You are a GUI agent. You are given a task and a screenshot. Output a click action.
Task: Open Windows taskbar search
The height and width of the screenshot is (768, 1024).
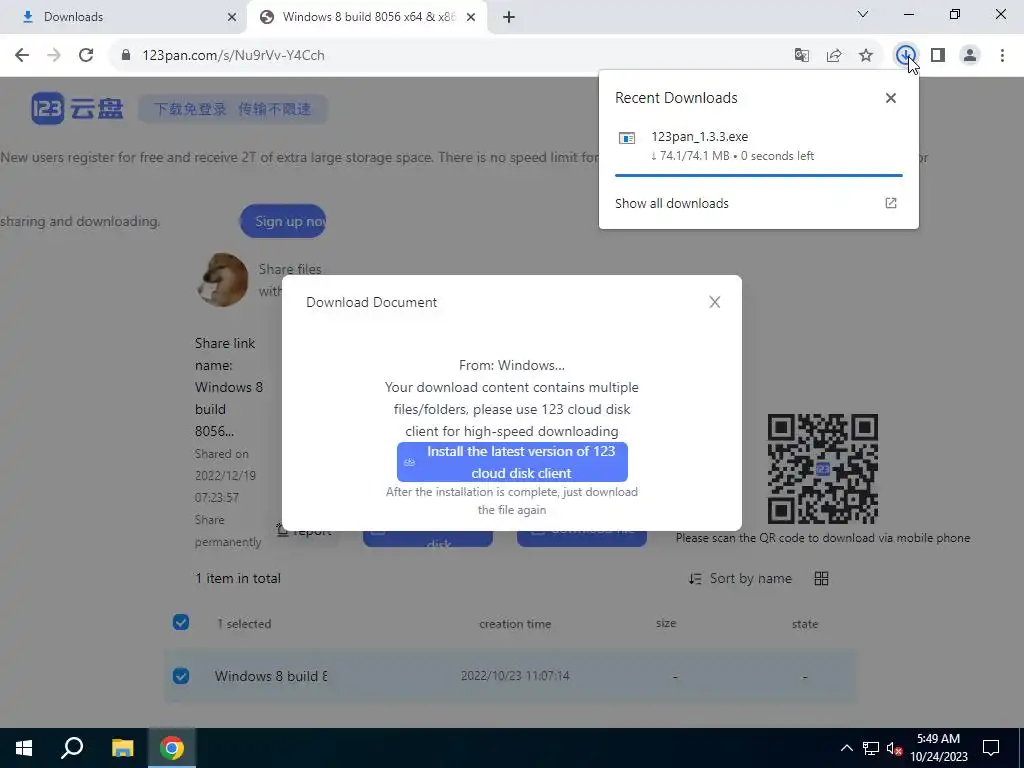click(x=72, y=748)
